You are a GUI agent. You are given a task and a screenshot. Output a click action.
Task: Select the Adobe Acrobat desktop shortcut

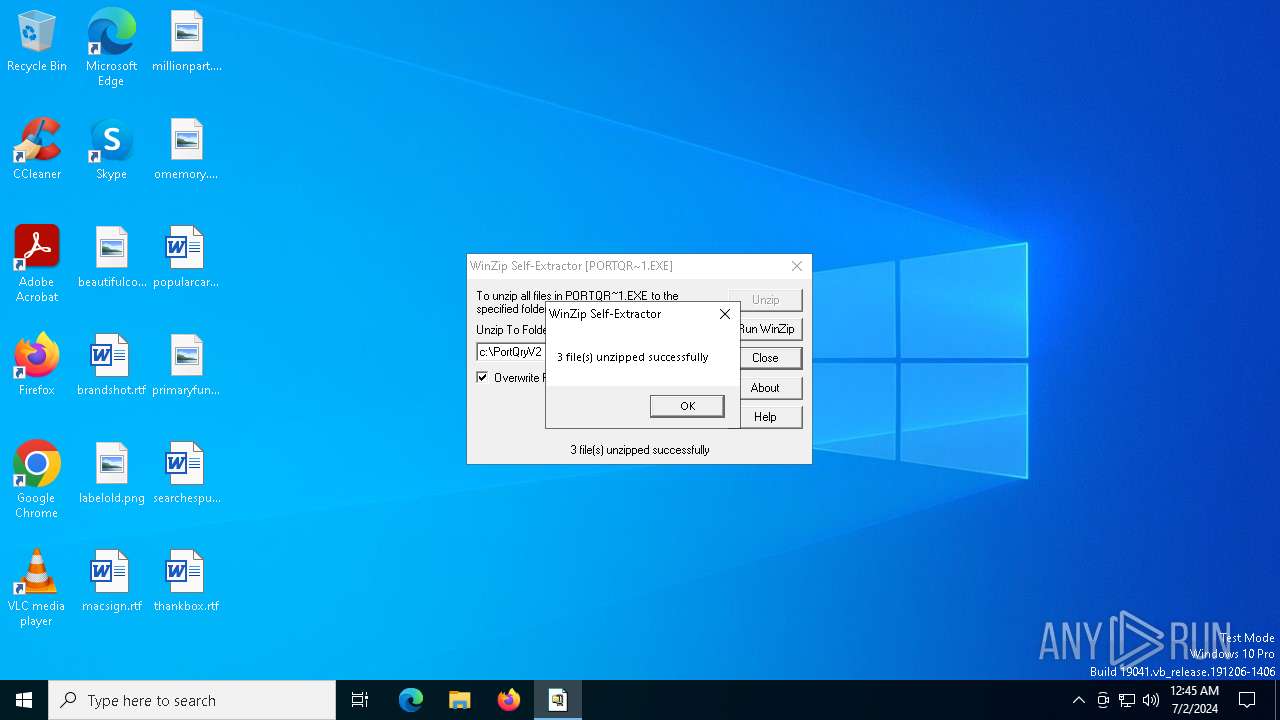pyautogui.click(x=37, y=264)
